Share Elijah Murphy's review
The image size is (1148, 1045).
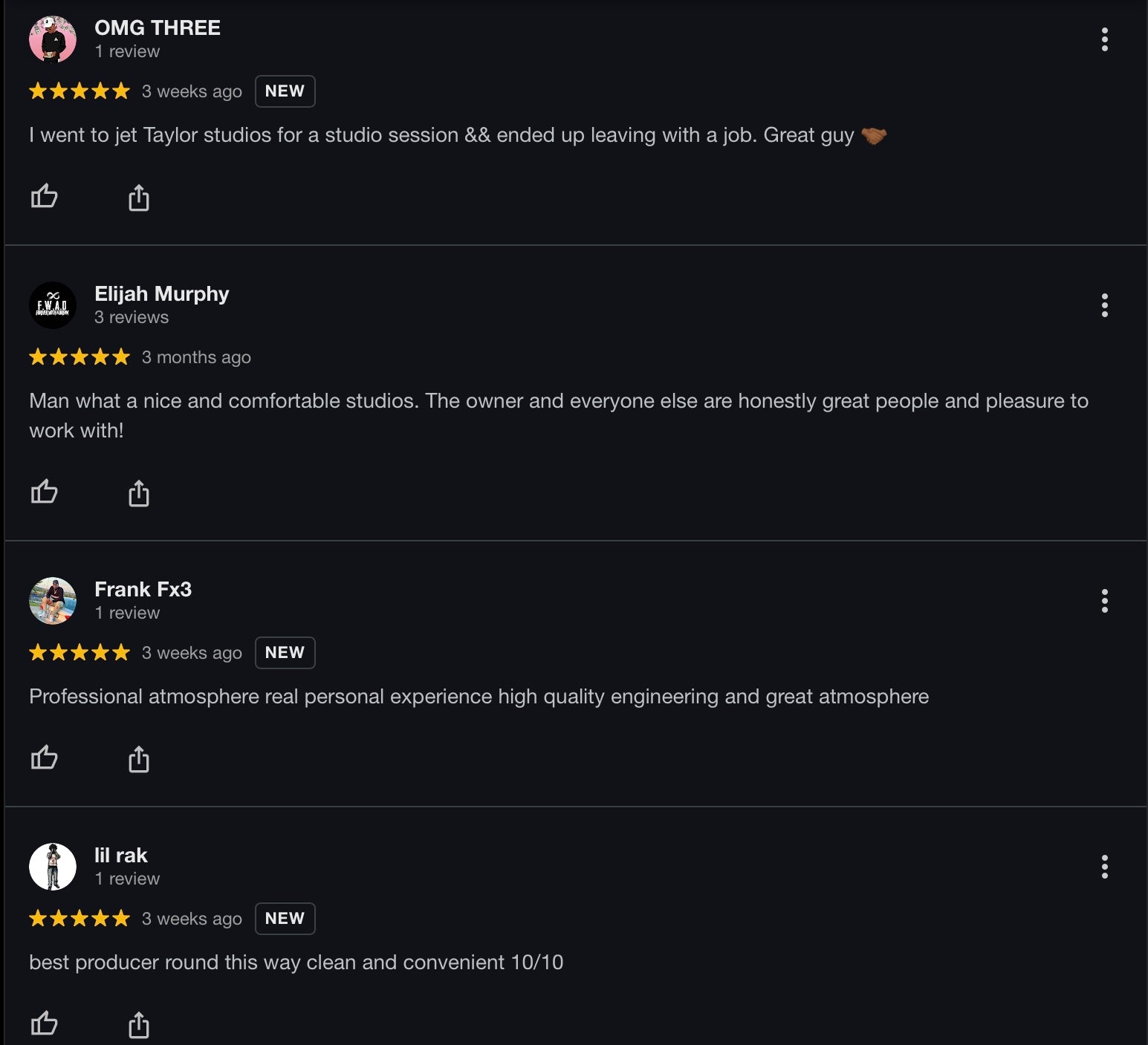139,493
